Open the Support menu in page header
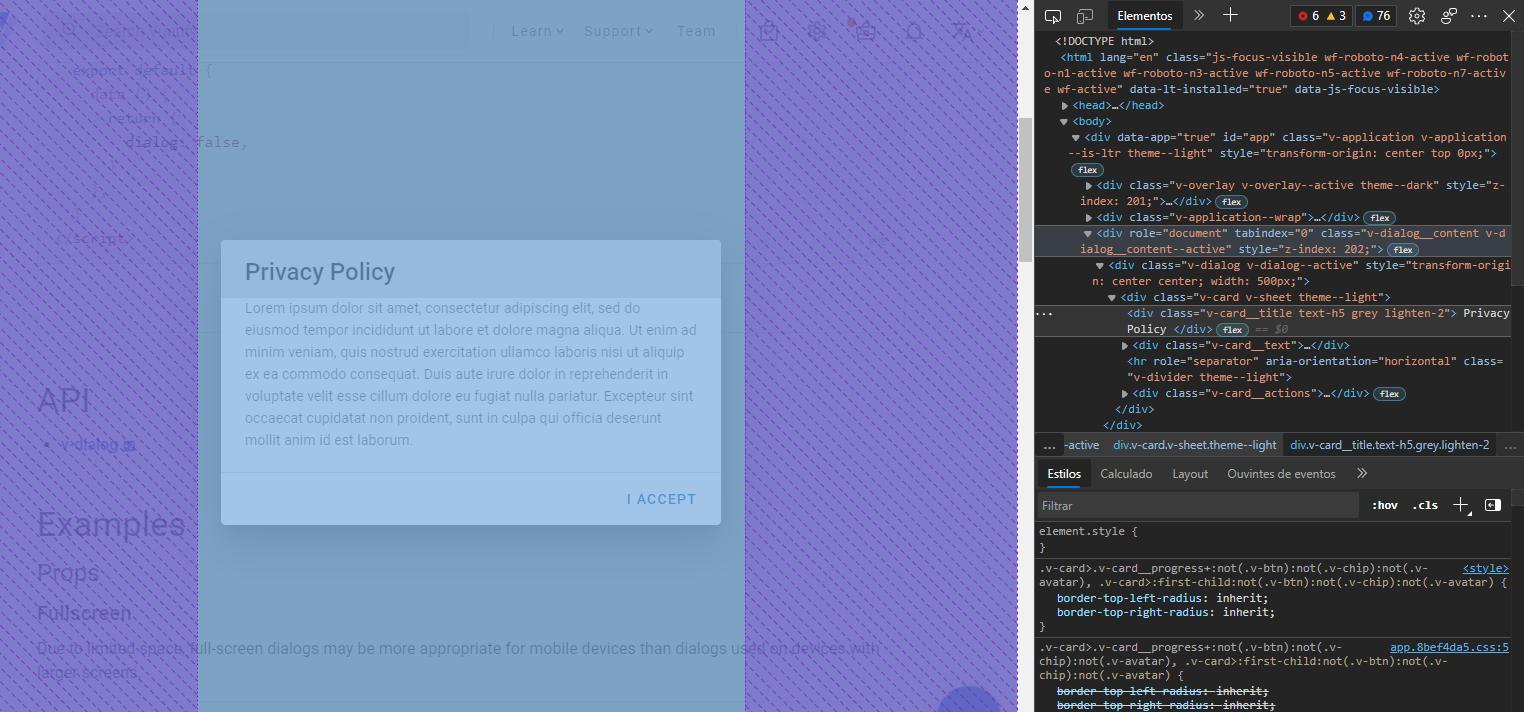The image size is (1524, 712). pos(618,31)
